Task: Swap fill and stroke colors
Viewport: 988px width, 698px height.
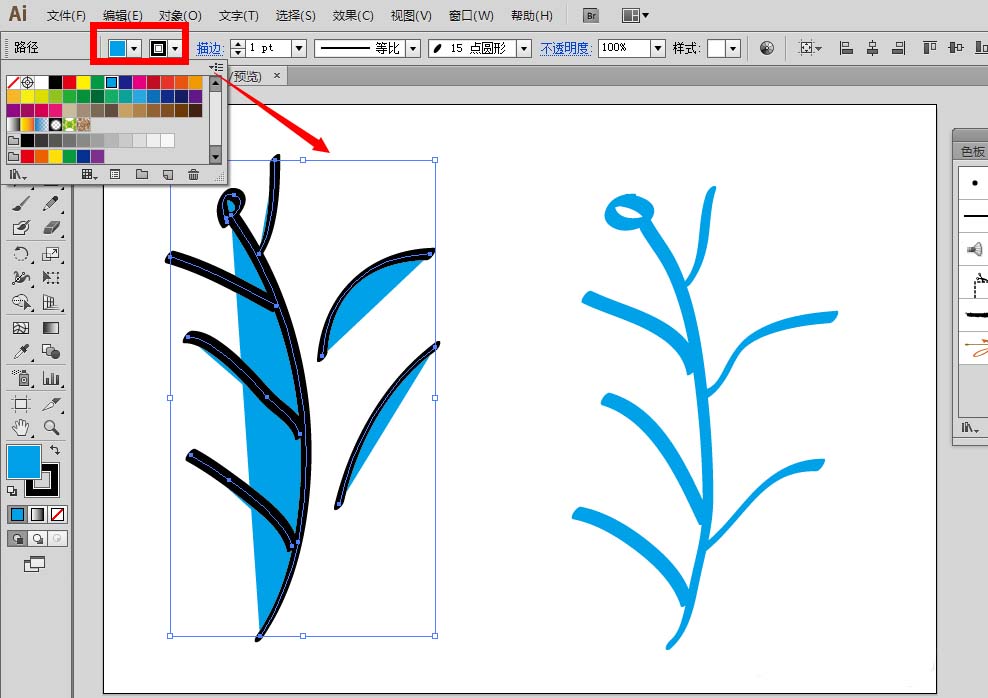Action: tap(55, 449)
